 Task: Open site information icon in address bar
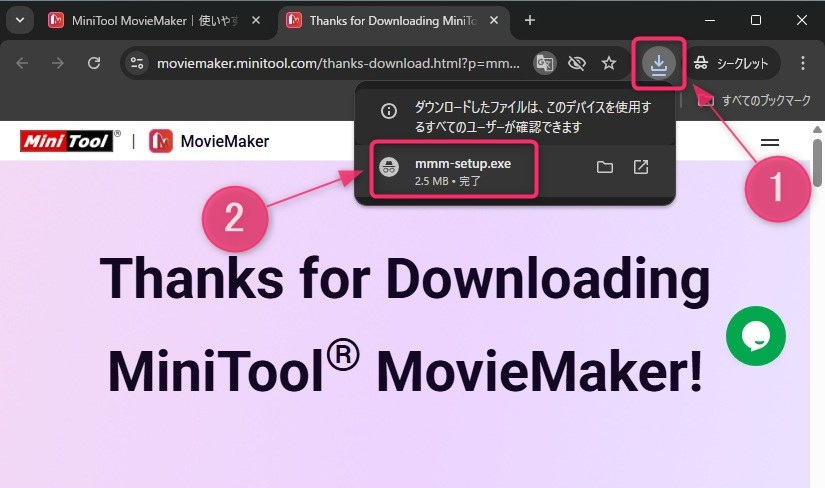click(x=138, y=63)
